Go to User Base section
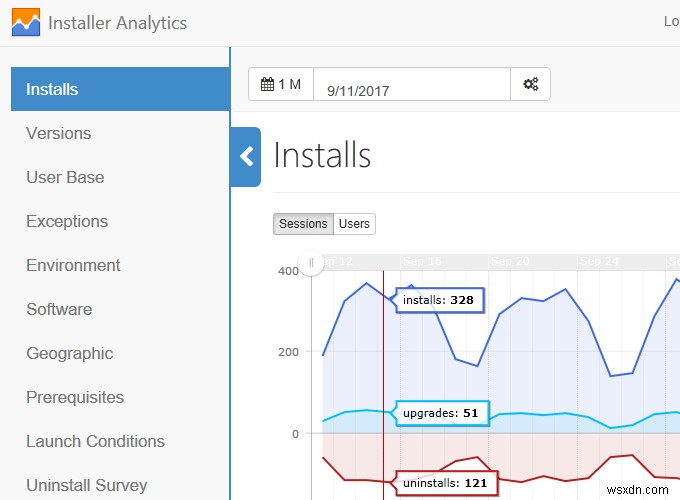 65,177
